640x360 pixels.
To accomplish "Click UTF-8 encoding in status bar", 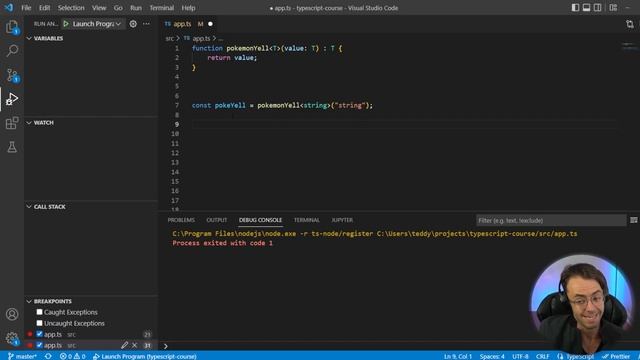I will [520, 356].
